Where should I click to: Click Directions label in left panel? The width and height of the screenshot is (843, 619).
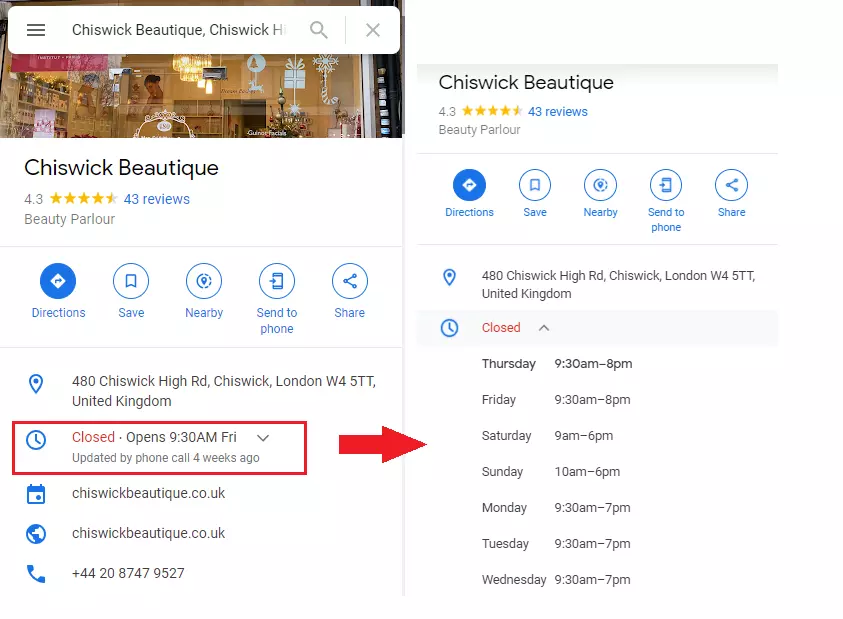tap(59, 313)
